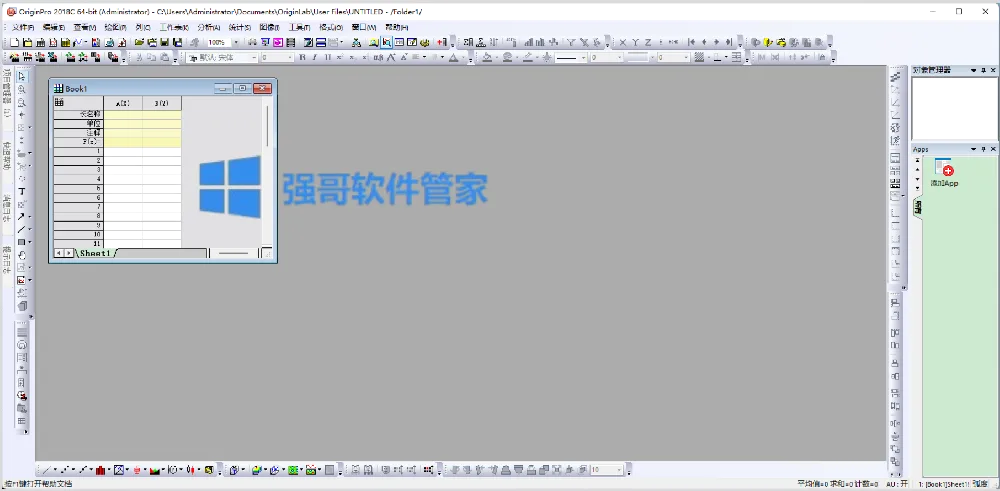The height and width of the screenshot is (491, 1000).
Task: Open the 分析(A) menu
Action: pyautogui.click(x=209, y=27)
